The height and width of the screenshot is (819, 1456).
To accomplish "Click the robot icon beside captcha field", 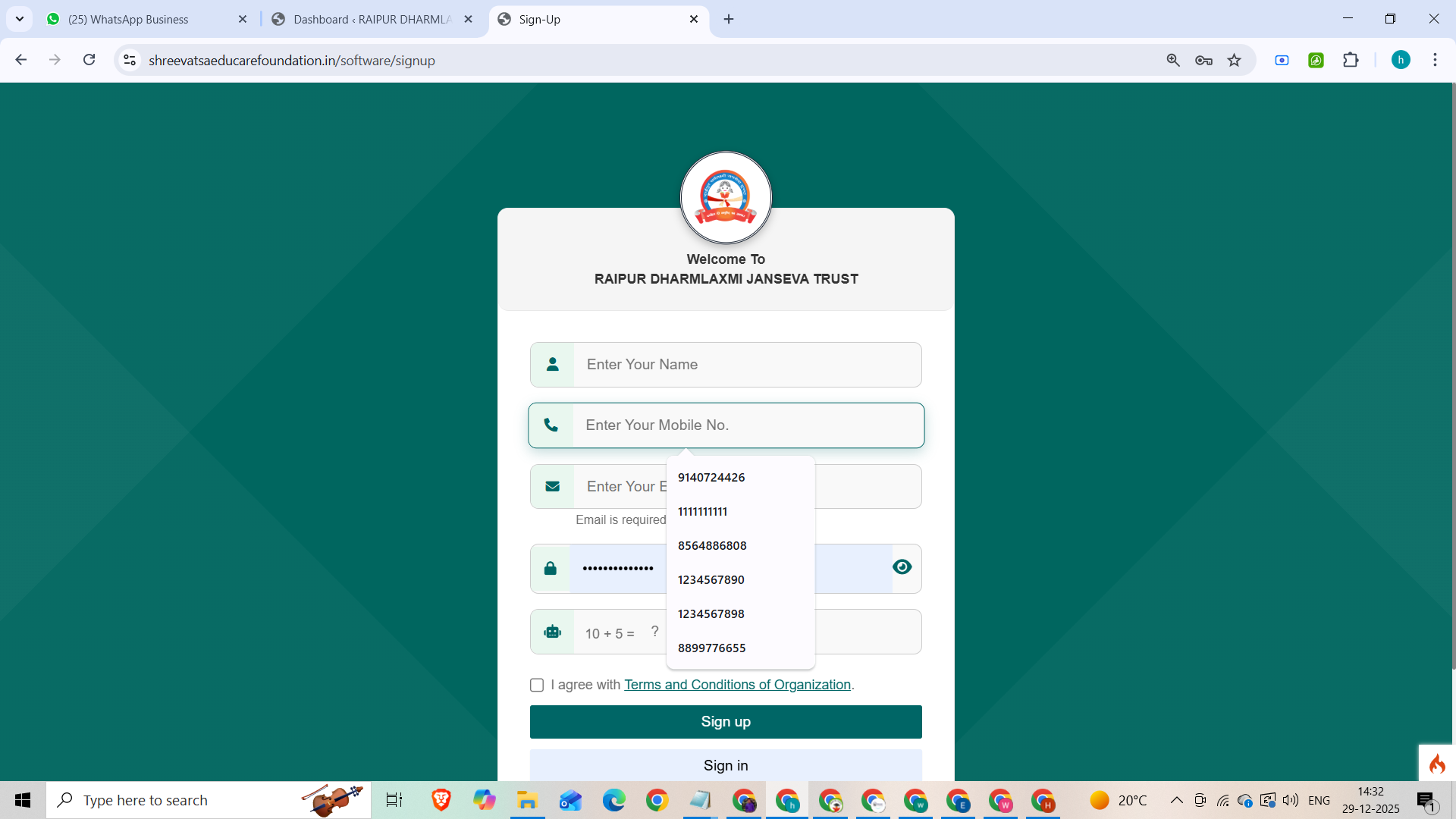I will click(x=553, y=632).
